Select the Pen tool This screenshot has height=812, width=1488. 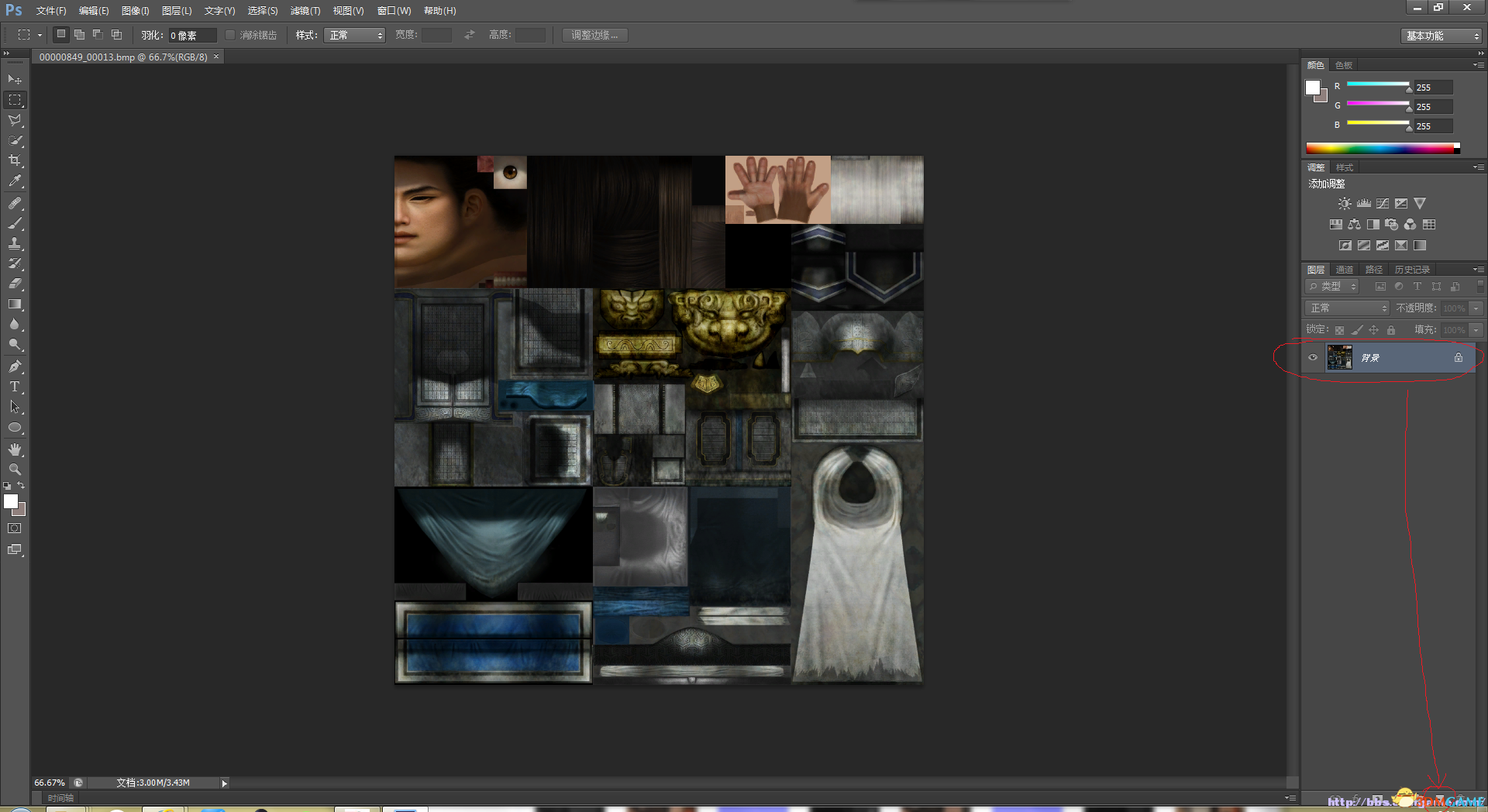coord(15,366)
